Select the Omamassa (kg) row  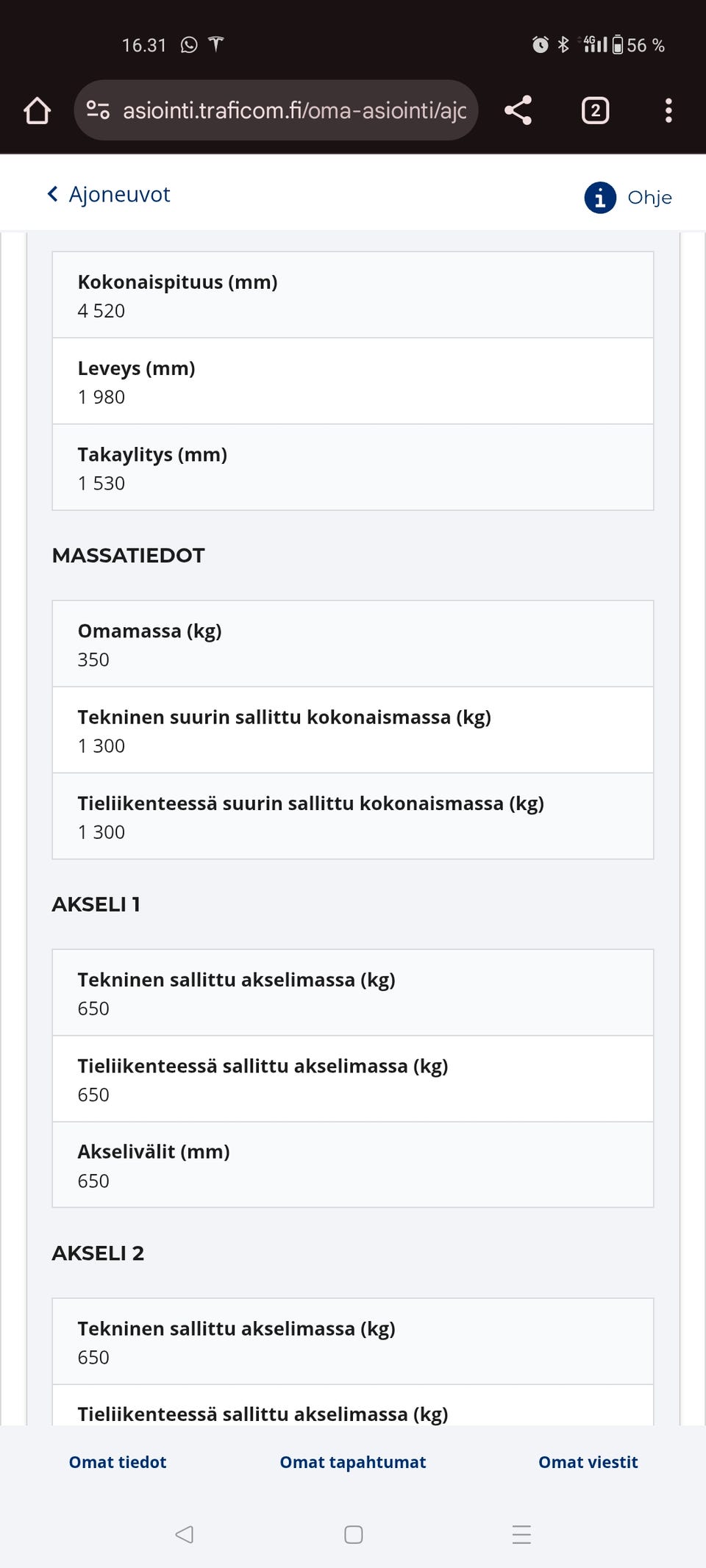pos(353,644)
